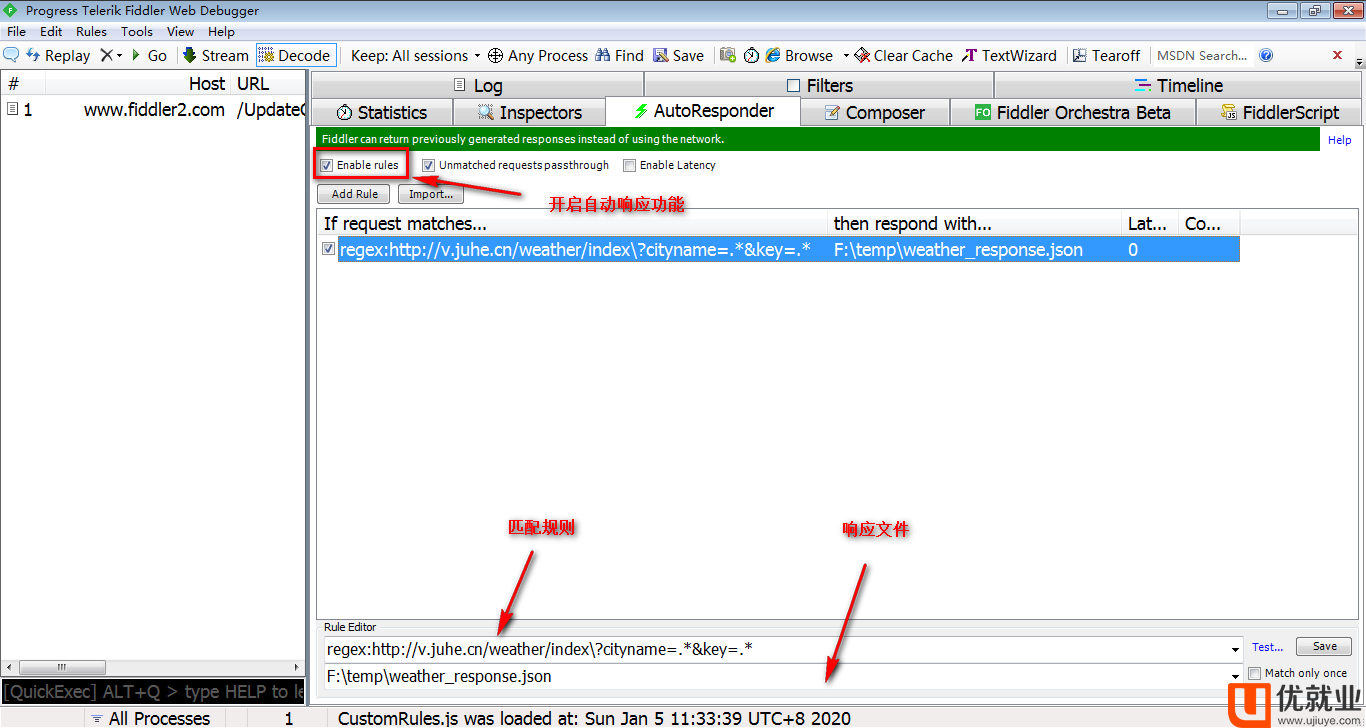
Task: Open the FiddlerScript tab
Action: [x=1279, y=112]
